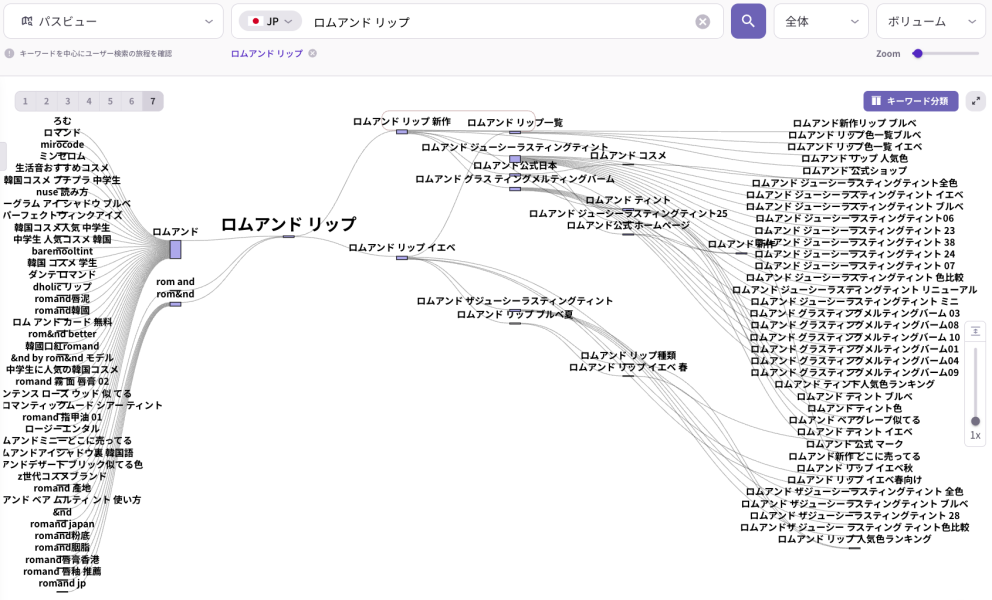Viewport: 992px width, 600px height.
Task: Select depth step 7
Action: point(152,101)
